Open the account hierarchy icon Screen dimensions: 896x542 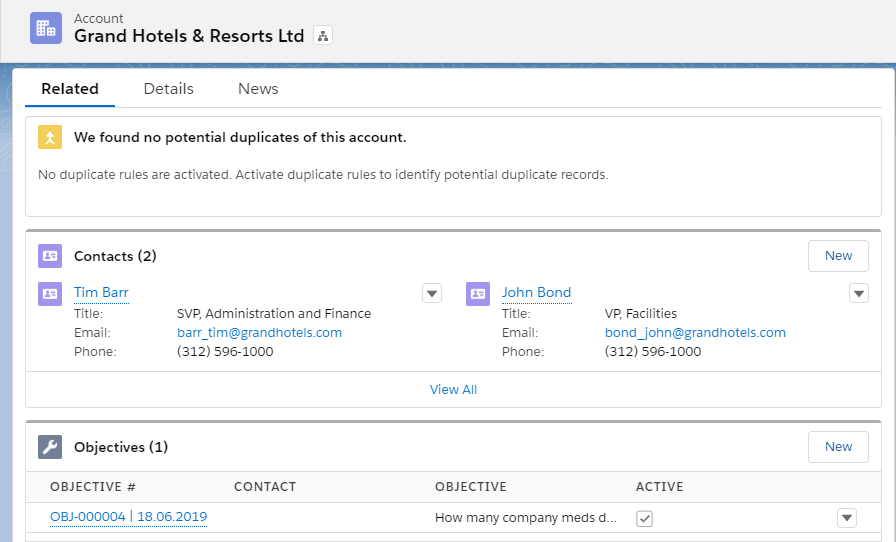pos(322,36)
